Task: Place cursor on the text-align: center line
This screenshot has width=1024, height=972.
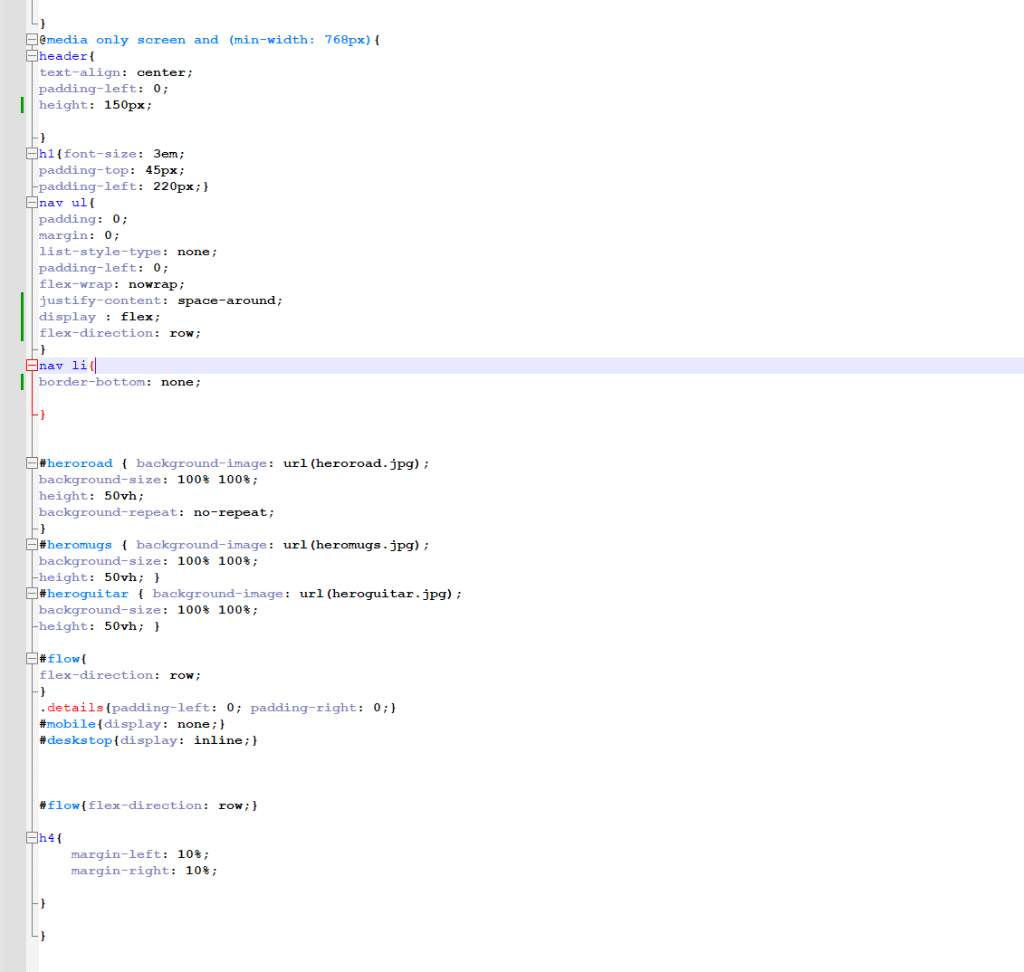Action: (x=120, y=72)
